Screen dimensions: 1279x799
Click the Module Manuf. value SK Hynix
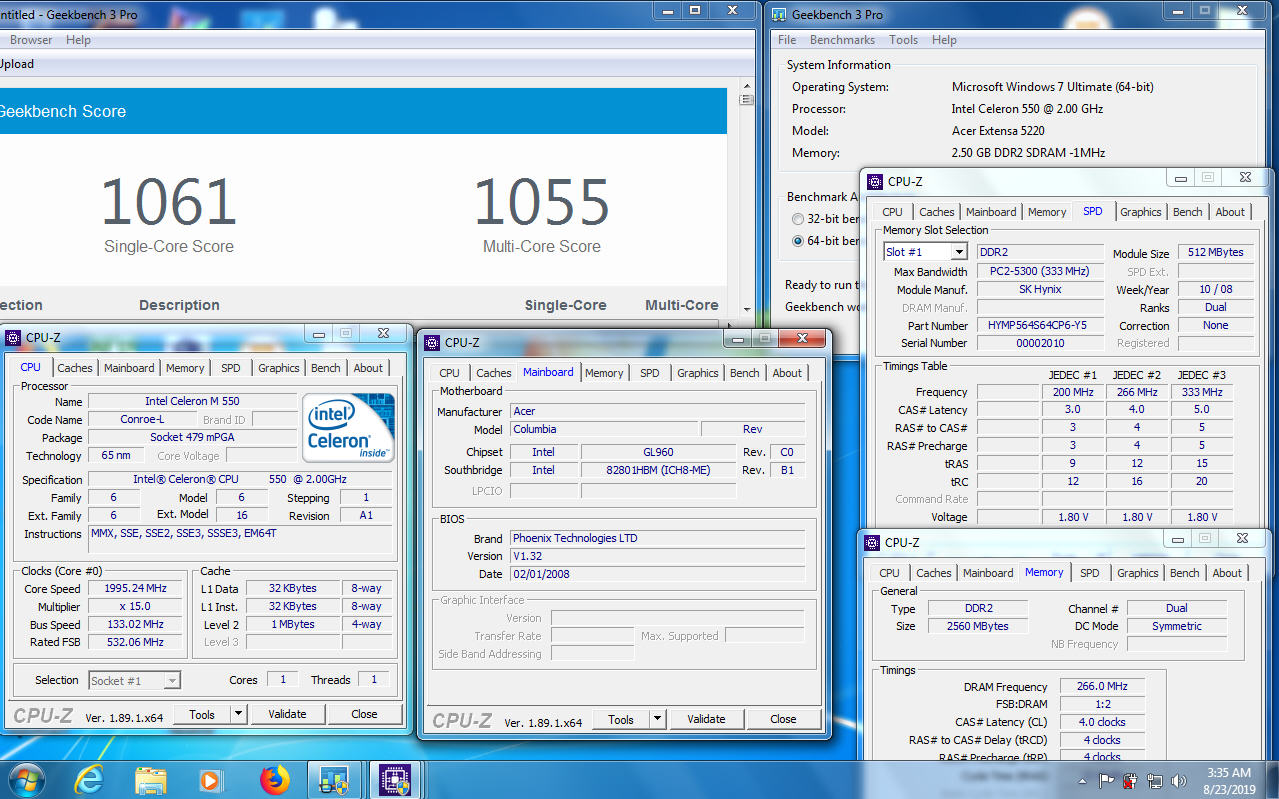(1040, 289)
